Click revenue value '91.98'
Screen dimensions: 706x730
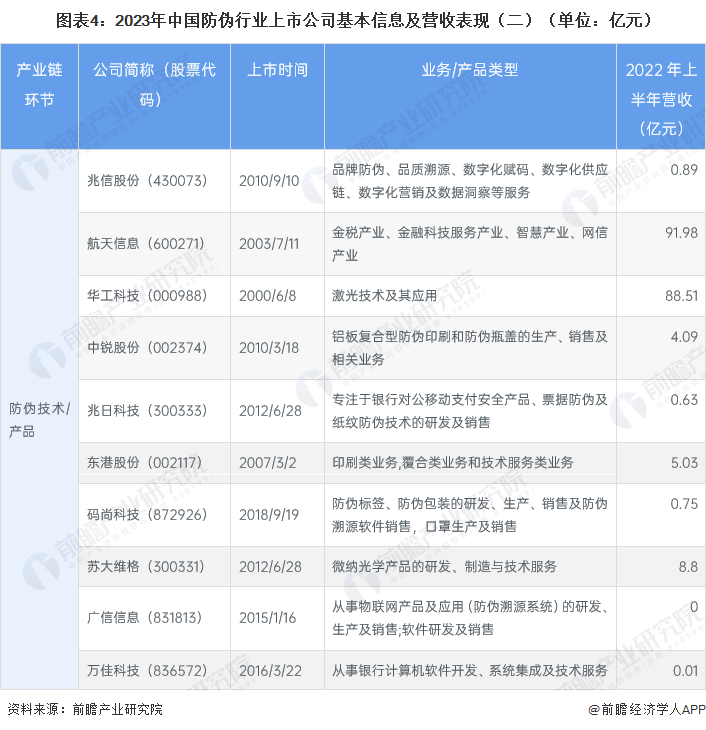(x=681, y=233)
